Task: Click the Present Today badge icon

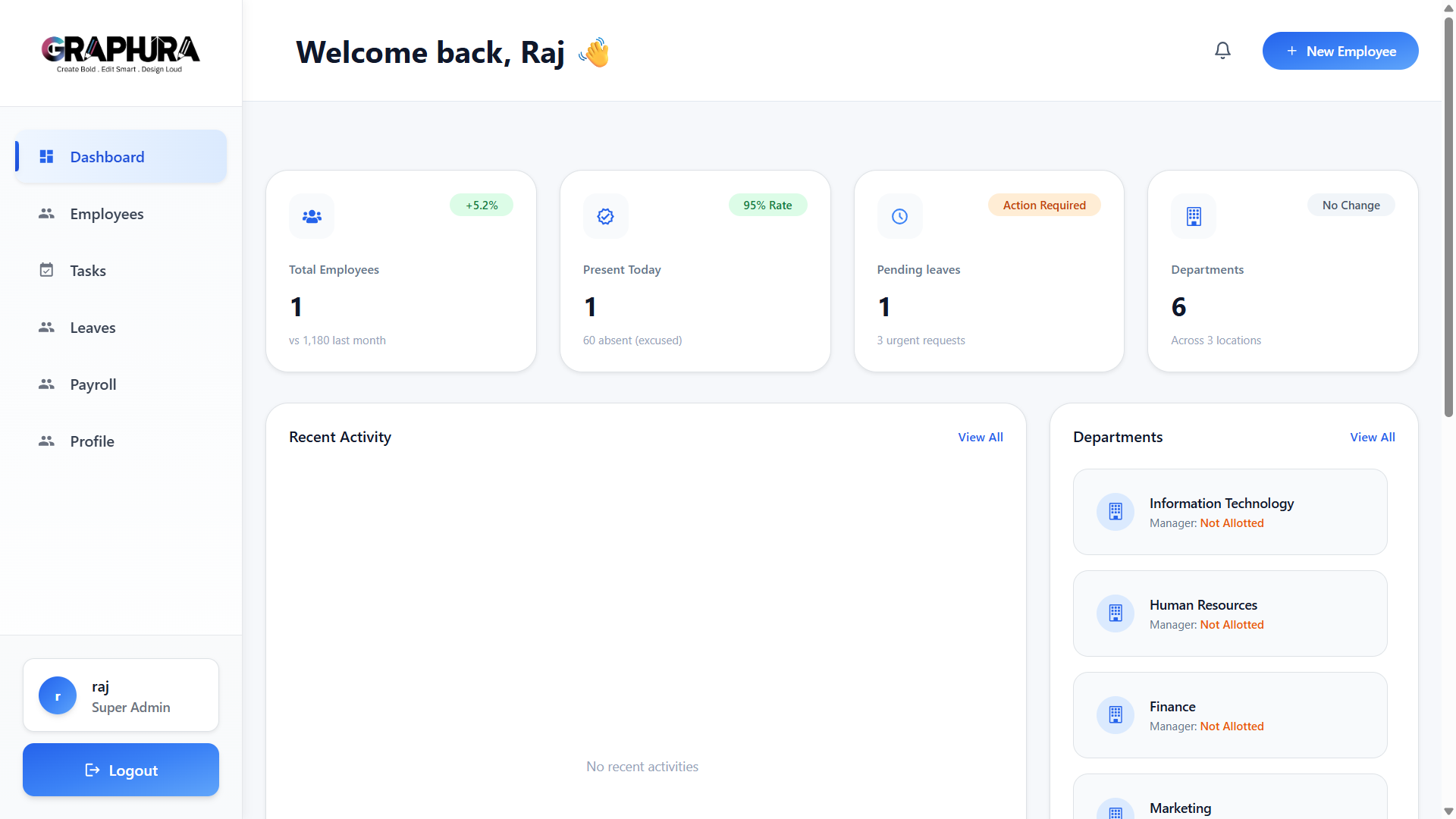Action: (x=605, y=216)
